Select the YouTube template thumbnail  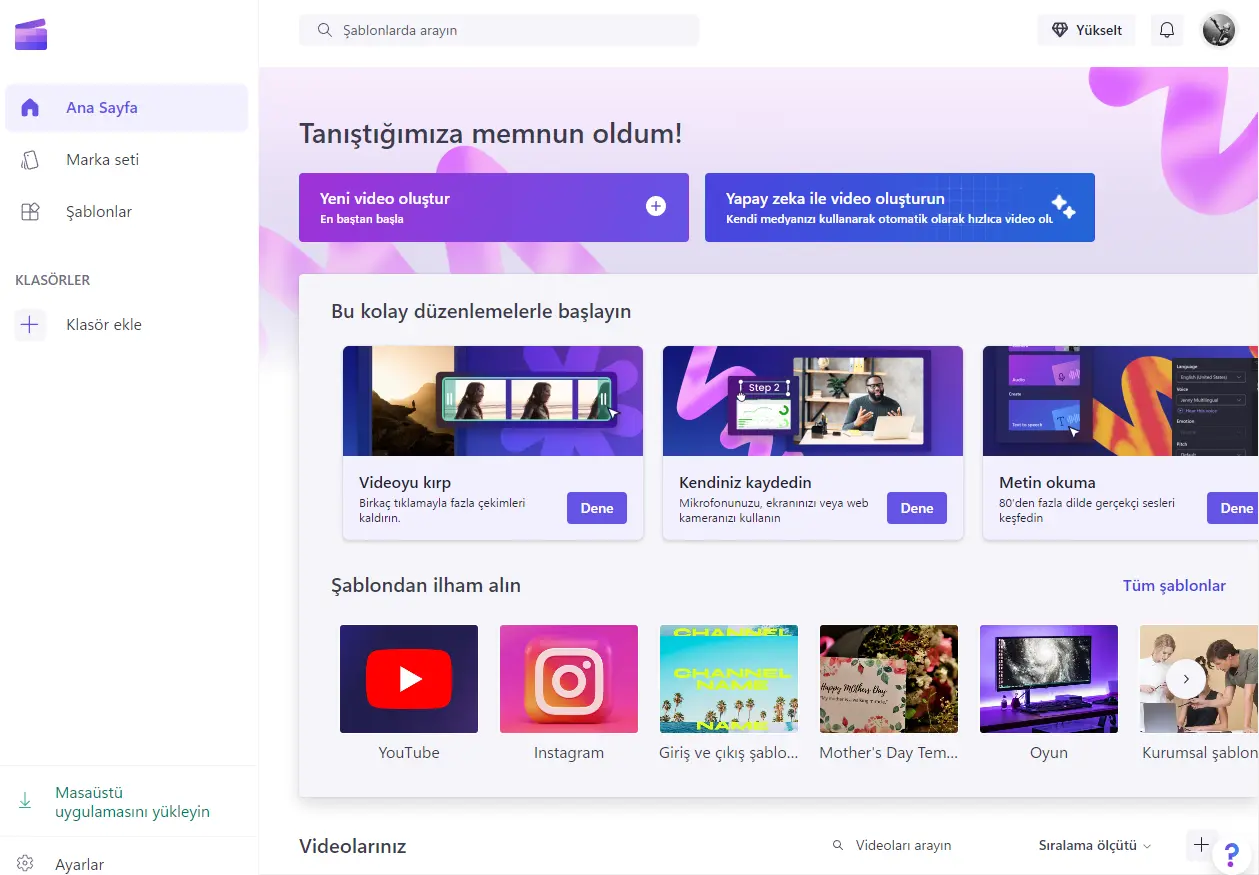(409, 679)
